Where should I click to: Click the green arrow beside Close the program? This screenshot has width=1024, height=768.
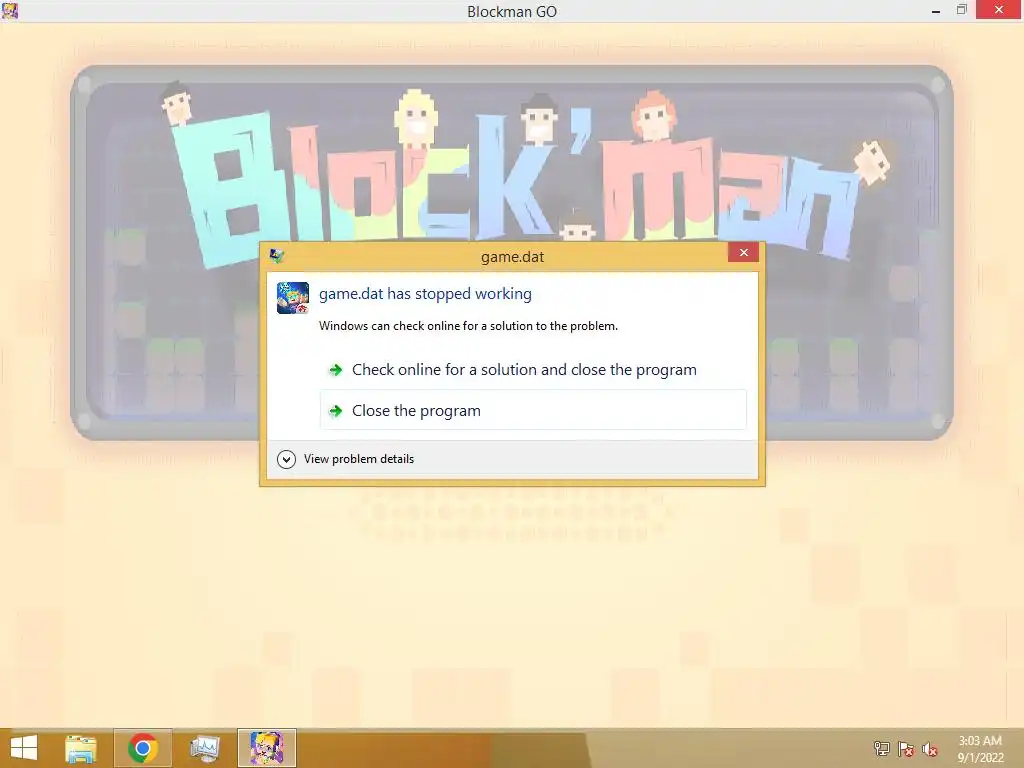click(x=336, y=411)
